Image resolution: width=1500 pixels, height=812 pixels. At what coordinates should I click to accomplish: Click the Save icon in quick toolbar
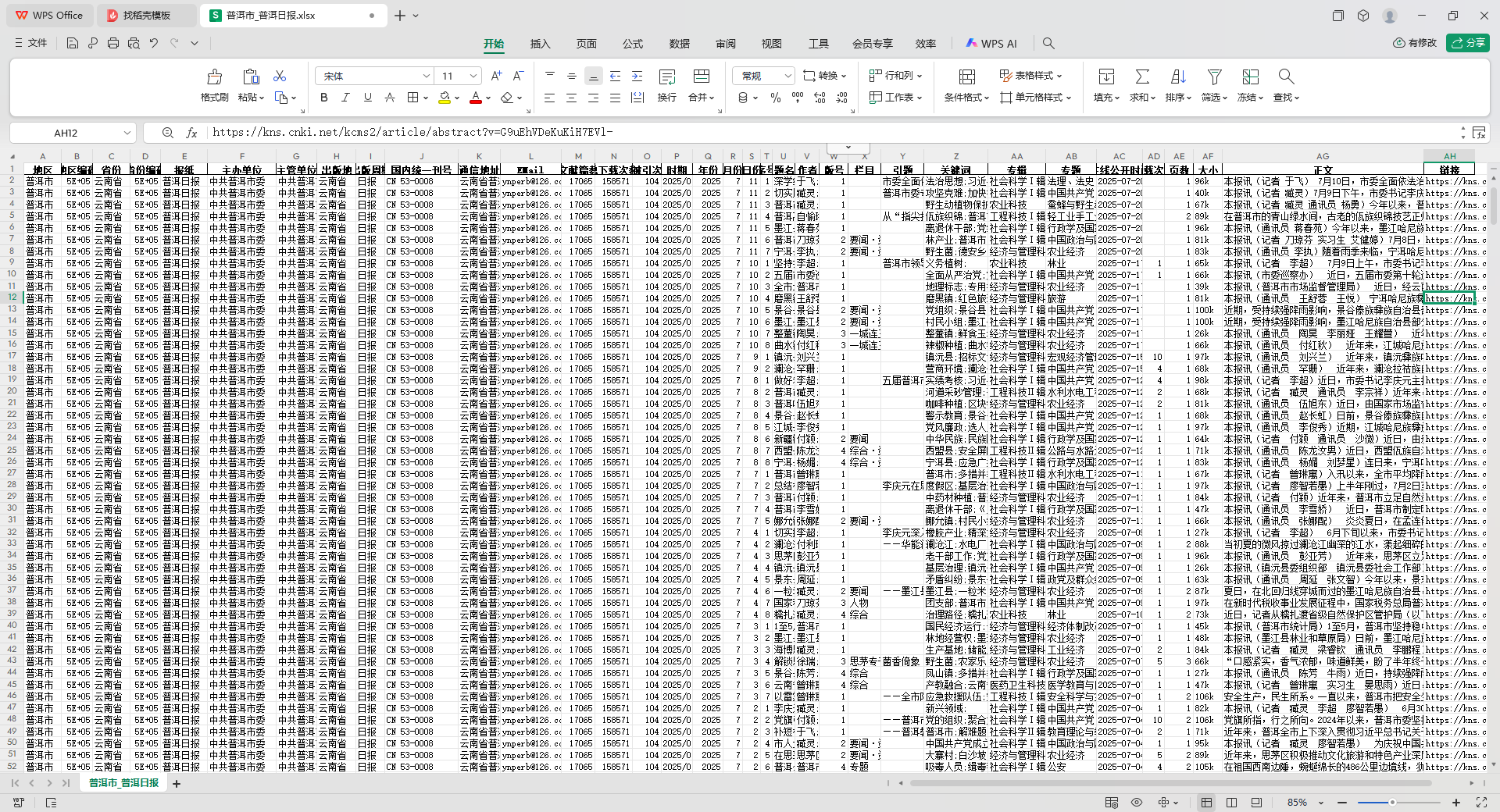point(73,43)
